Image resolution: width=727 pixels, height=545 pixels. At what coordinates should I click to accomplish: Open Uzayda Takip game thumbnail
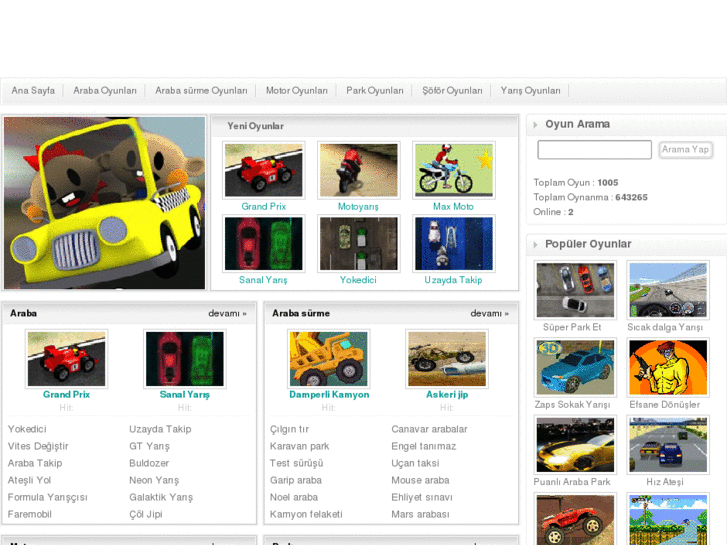[453, 244]
